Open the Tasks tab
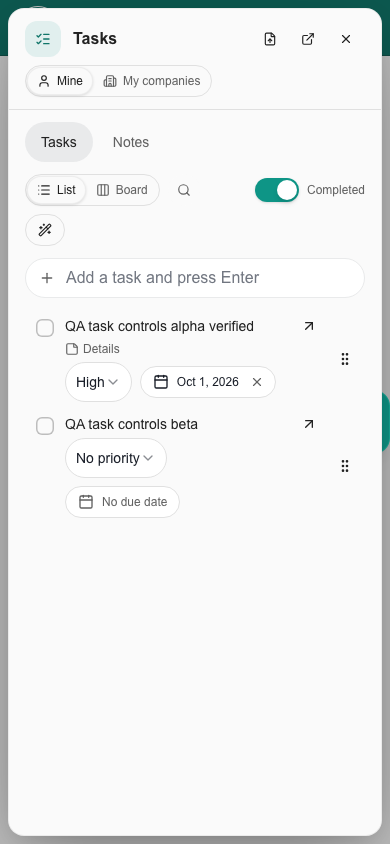 [x=59, y=142]
